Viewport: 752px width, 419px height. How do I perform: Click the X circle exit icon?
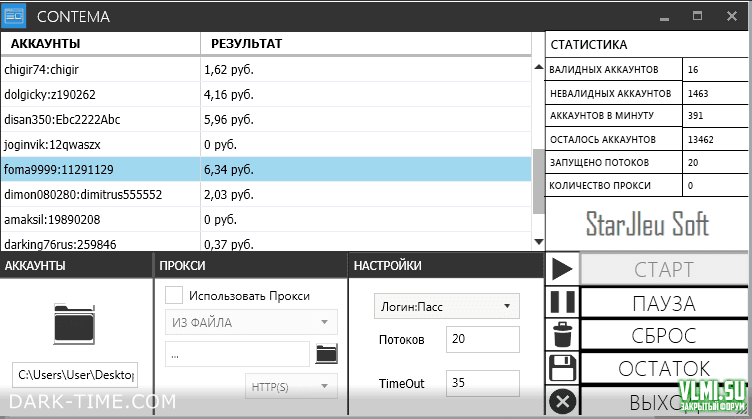click(x=563, y=401)
